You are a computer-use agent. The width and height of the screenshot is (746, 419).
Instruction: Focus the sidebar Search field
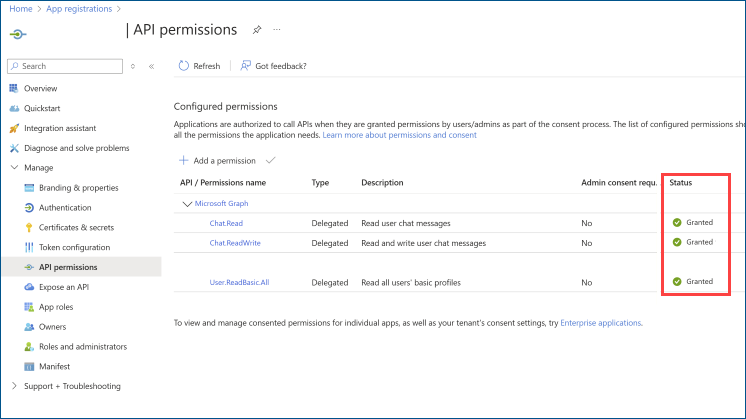pos(65,66)
